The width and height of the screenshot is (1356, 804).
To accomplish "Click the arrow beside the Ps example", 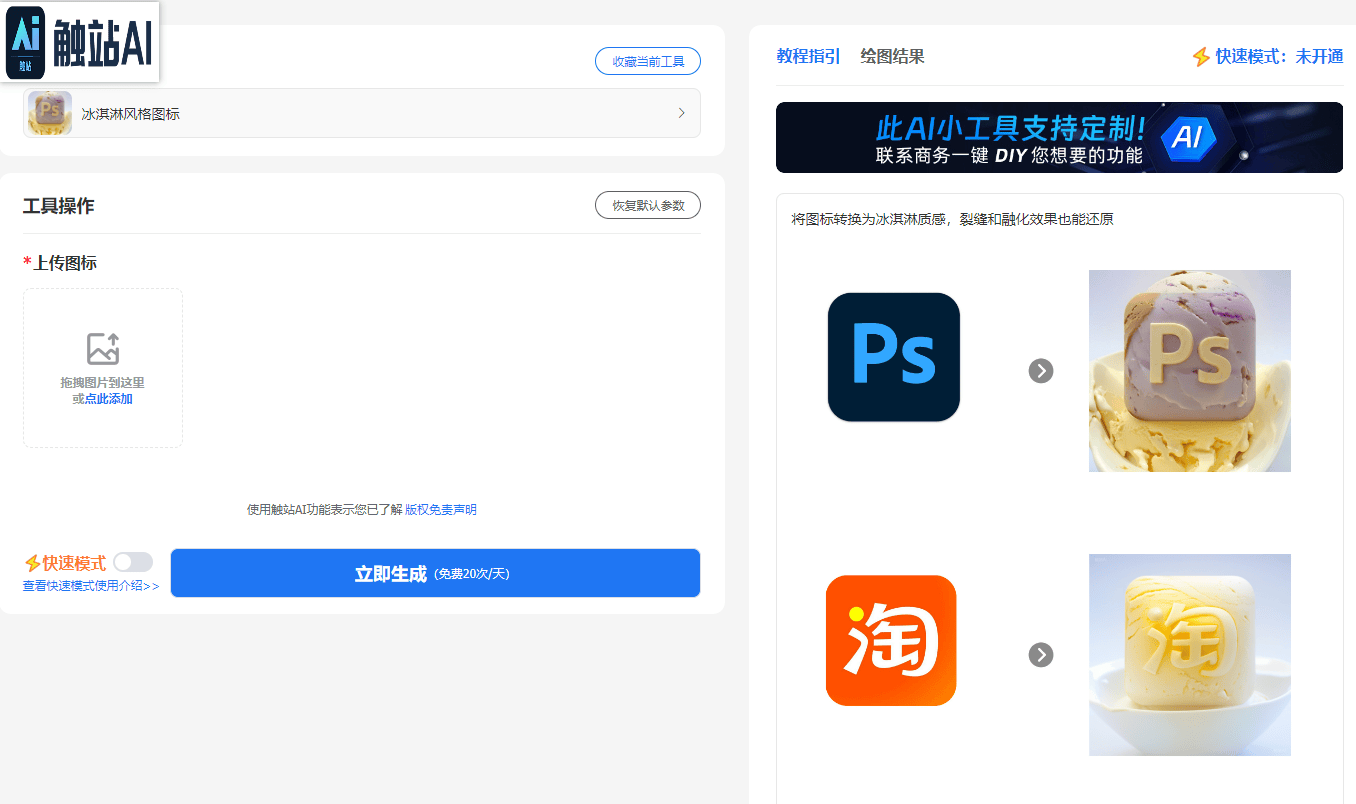I will [x=1041, y=371].
